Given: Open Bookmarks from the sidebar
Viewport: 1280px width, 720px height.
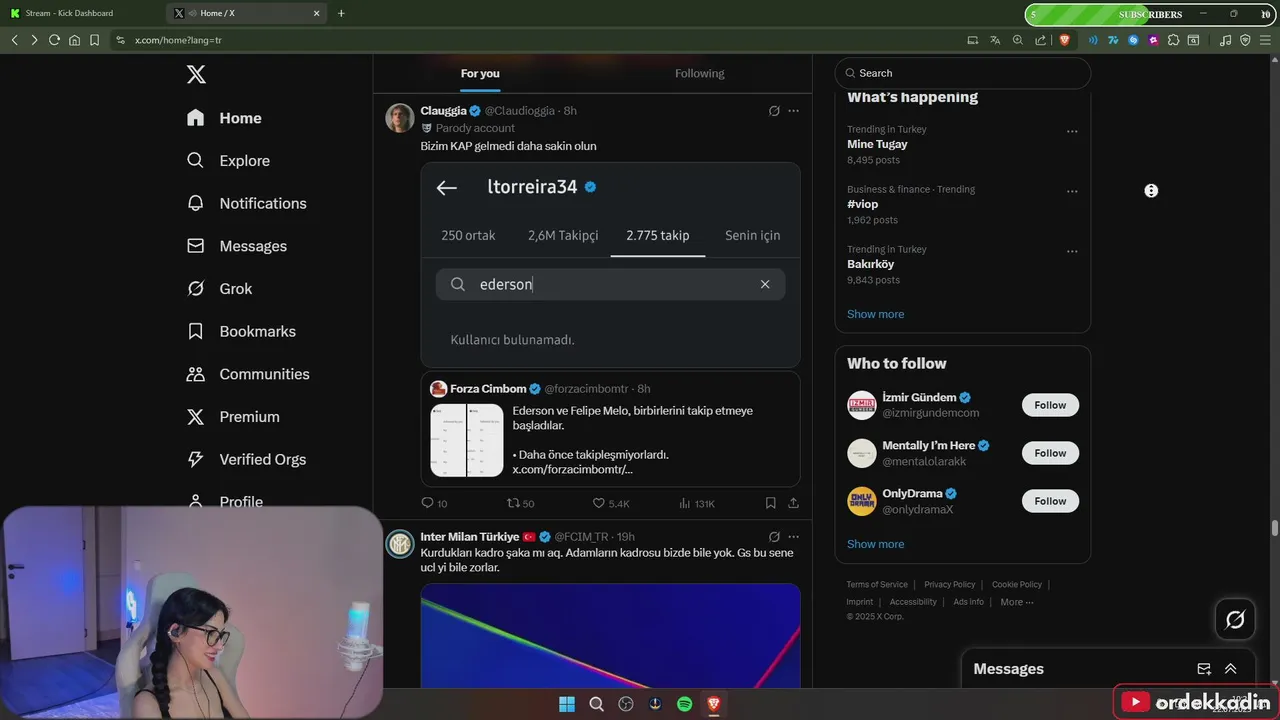Looking at the screenshot, I should click(241, 331).
